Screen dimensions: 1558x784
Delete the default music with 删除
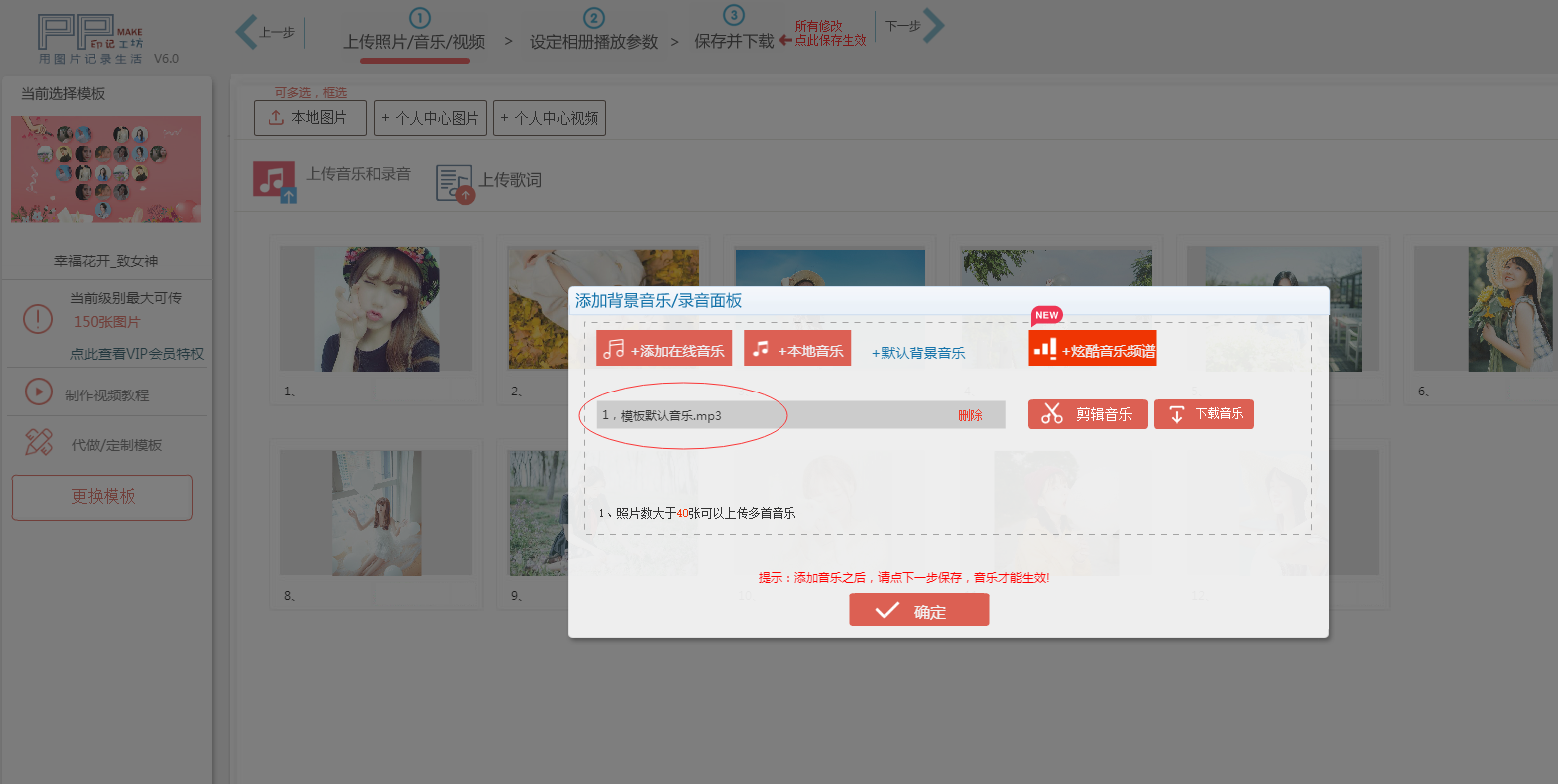click(x=970, y=415)
